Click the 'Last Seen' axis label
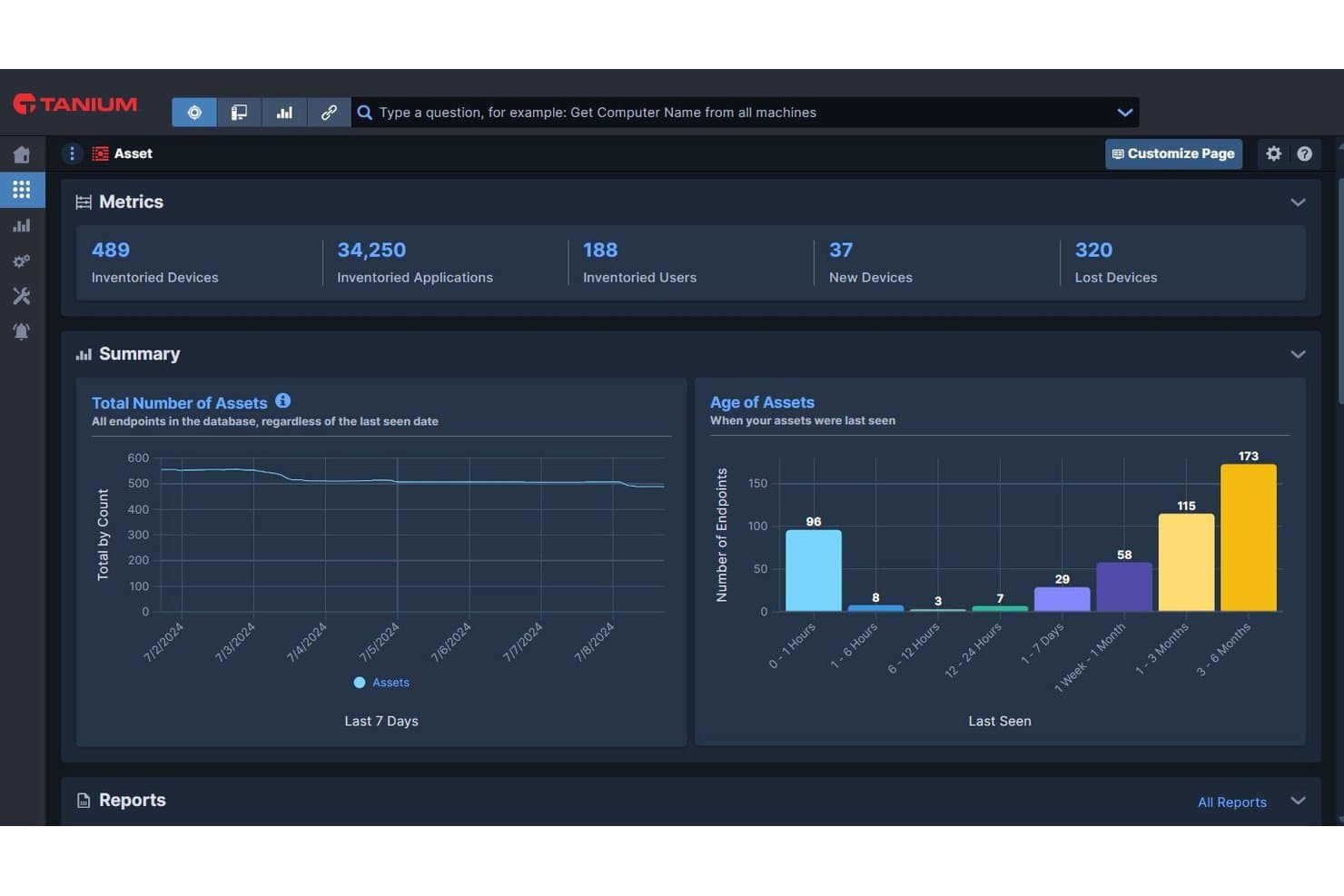Screen dimensions: 1344x896 pos(1000,721)
